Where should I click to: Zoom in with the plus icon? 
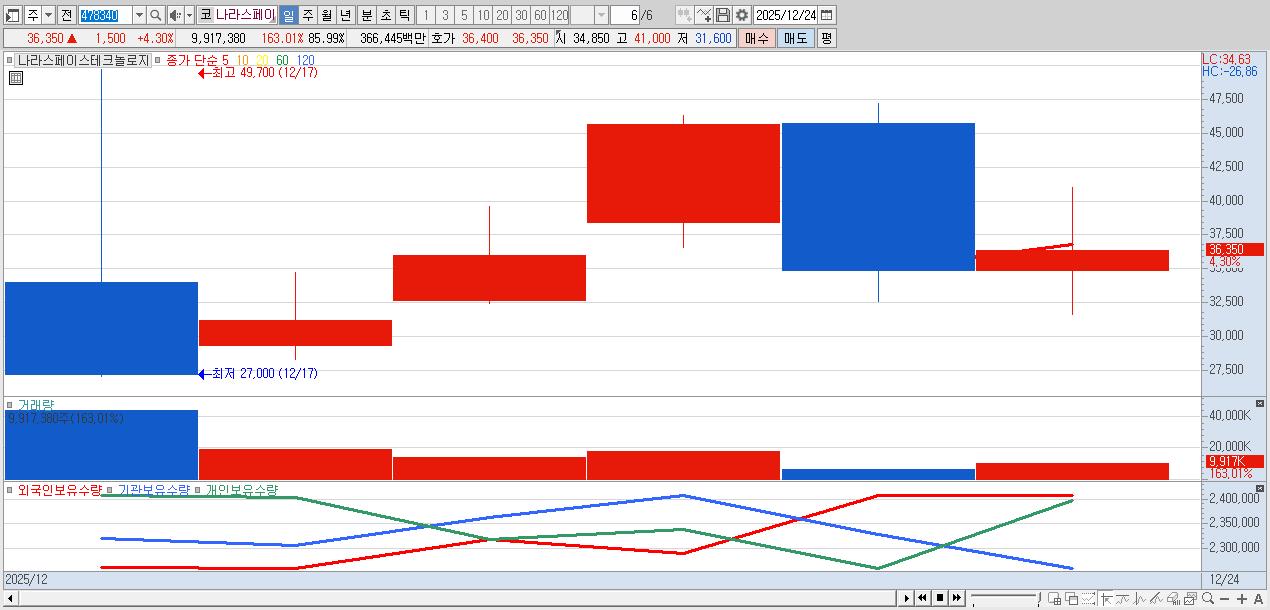[x=1242, y=598]
